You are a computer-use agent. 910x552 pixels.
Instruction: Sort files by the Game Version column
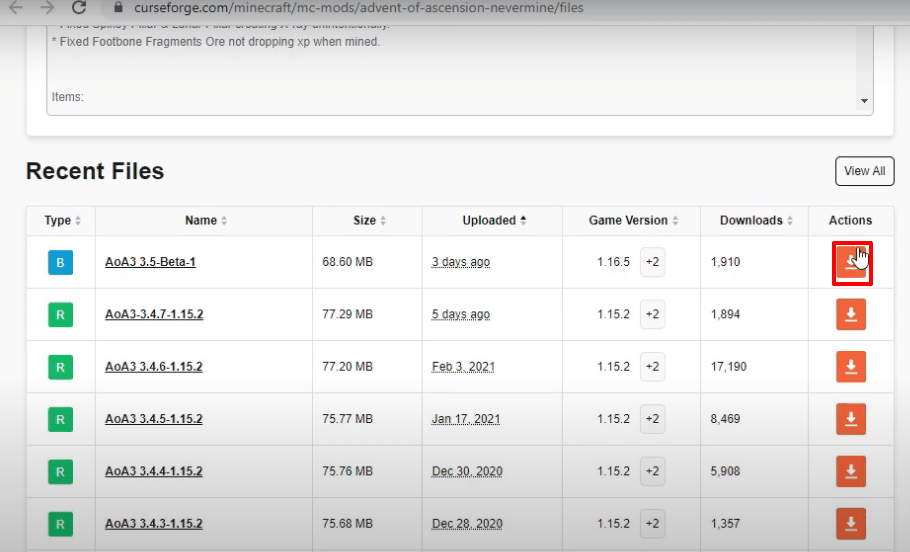click(x=633, y=221)
